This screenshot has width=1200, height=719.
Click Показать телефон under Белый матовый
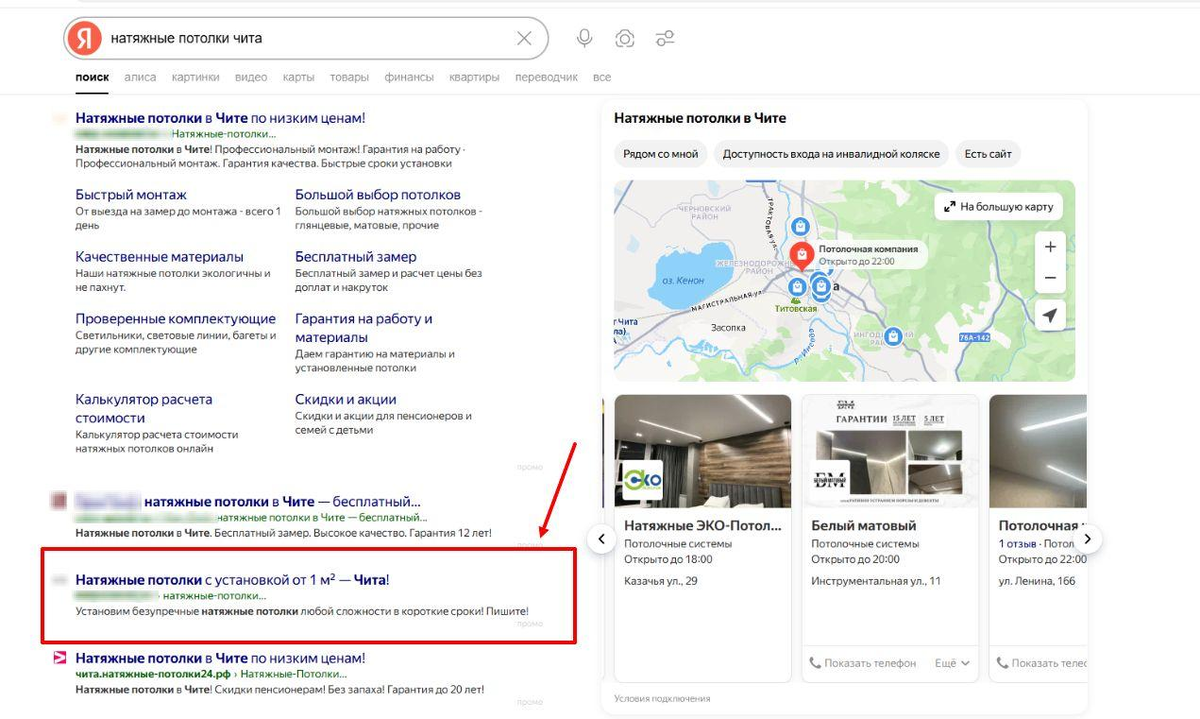[862, 663]
